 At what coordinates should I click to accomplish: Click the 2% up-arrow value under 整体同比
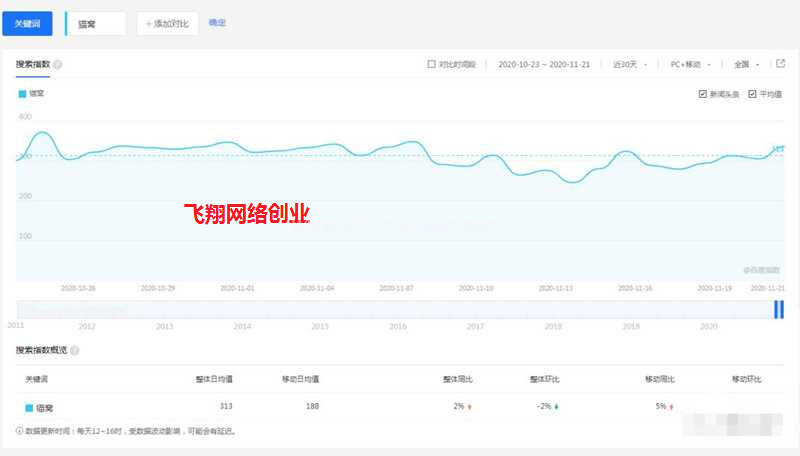pyautogui.click(x=462, y=407)
